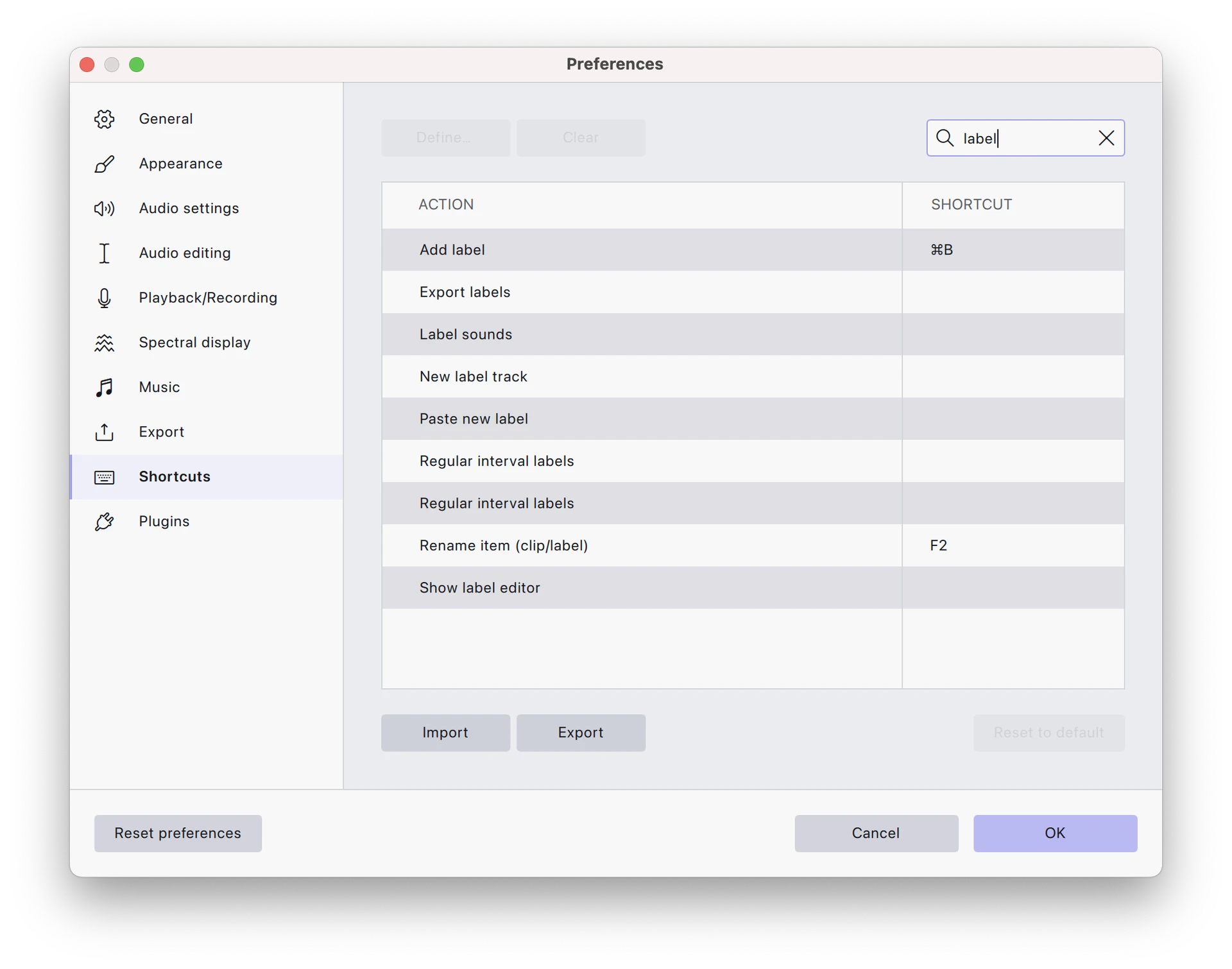Screen dimensions: 1232x969
Task: Open General preferences via gear icon
Action: (104, 119)
